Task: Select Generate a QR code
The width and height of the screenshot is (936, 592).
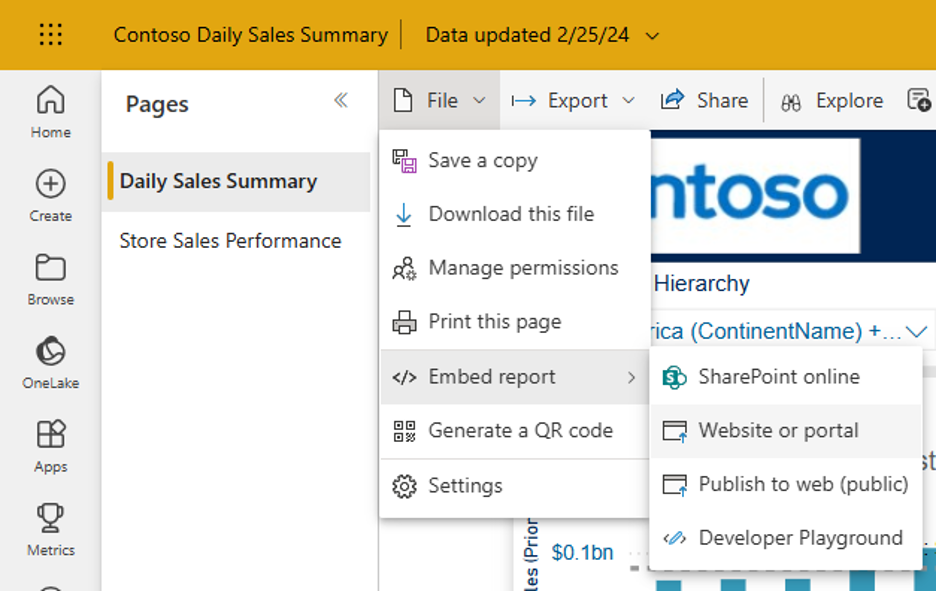Action: 515,431
